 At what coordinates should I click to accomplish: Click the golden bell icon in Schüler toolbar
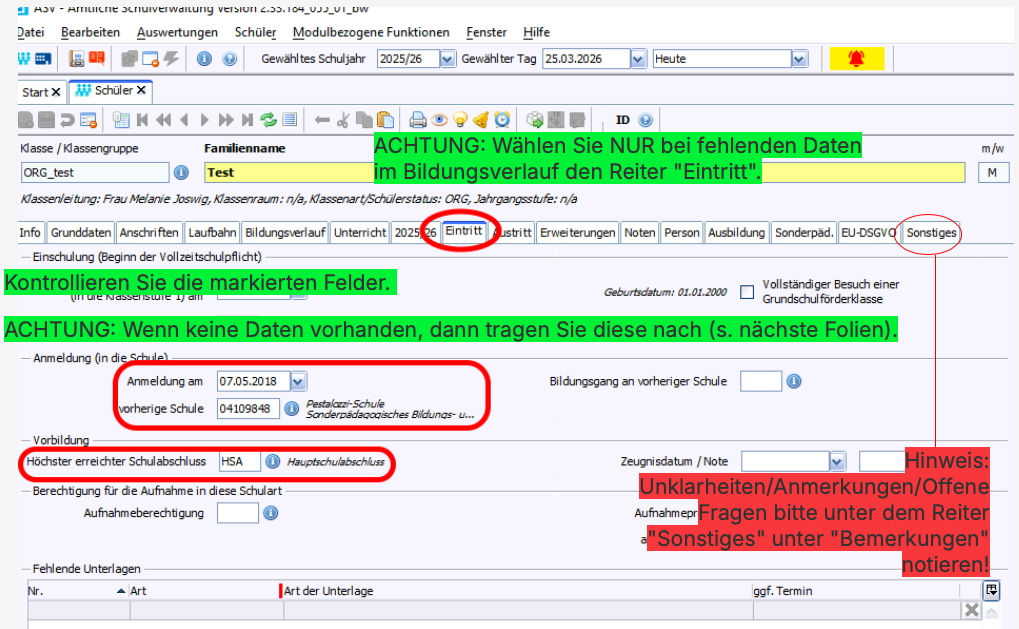coord(481,120)
